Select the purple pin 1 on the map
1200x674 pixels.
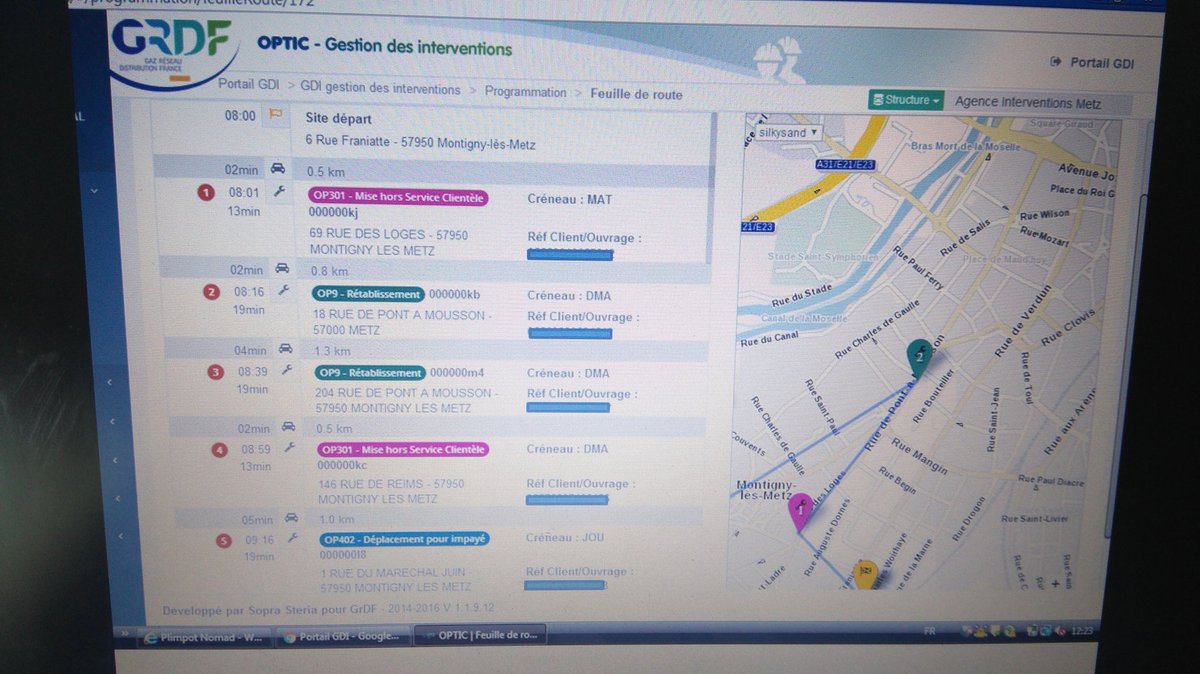tap(800, 510)
